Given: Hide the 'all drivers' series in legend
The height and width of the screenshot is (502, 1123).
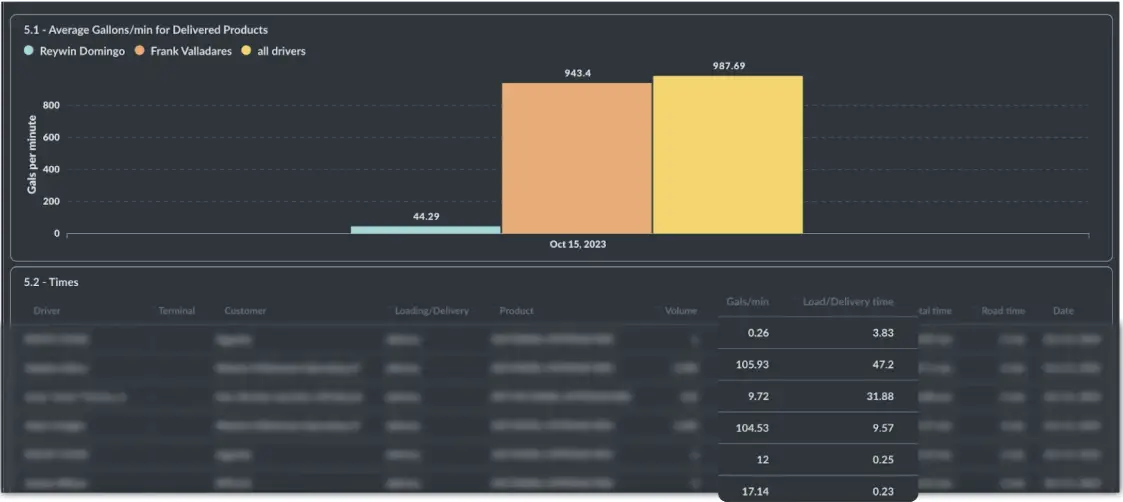Looking at the screenshot, I should (x=281, y=51).
